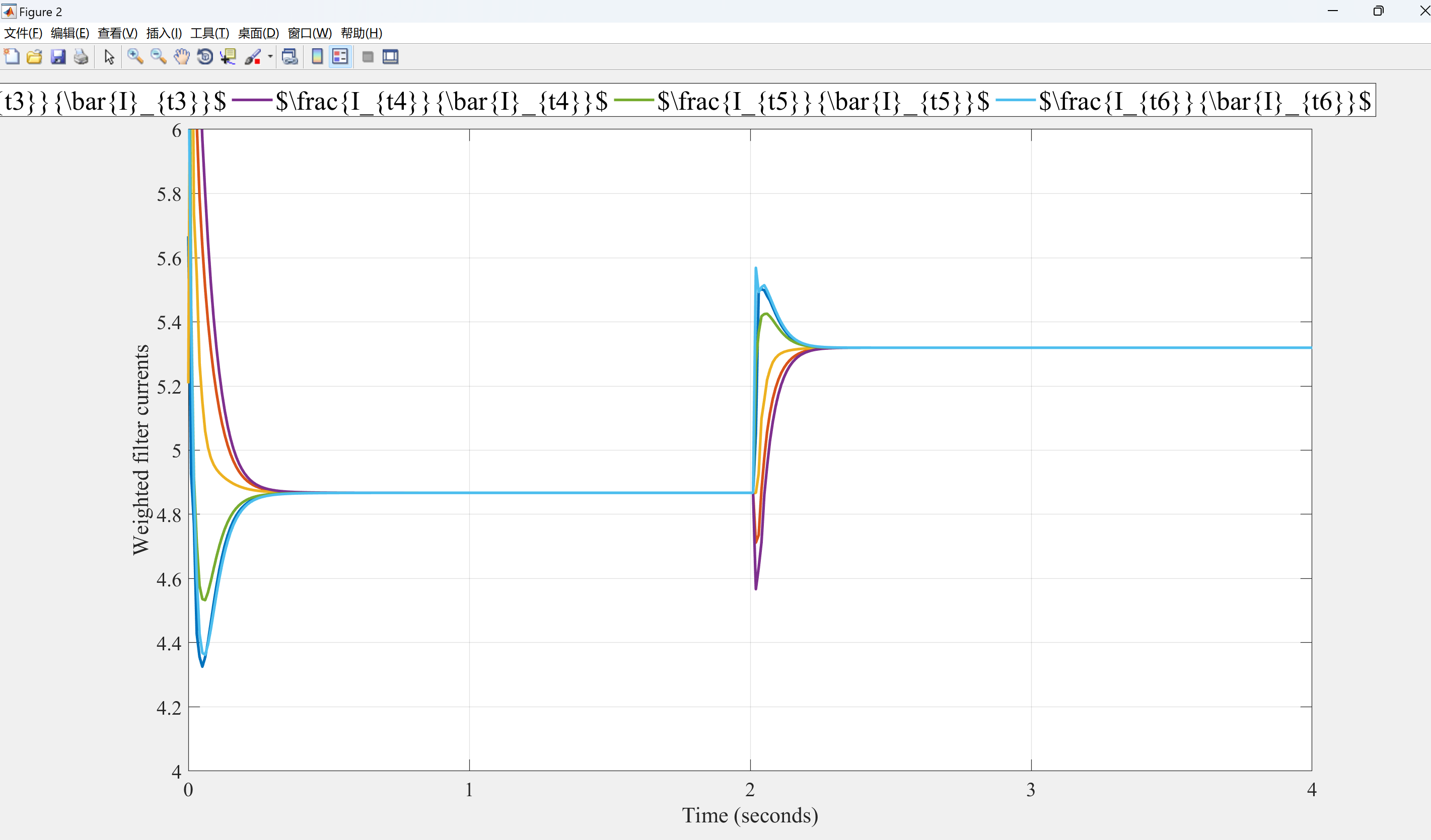The image size is (1431, 840).
Task: Open the 编辑(E) menu
Action: [70, 33]
